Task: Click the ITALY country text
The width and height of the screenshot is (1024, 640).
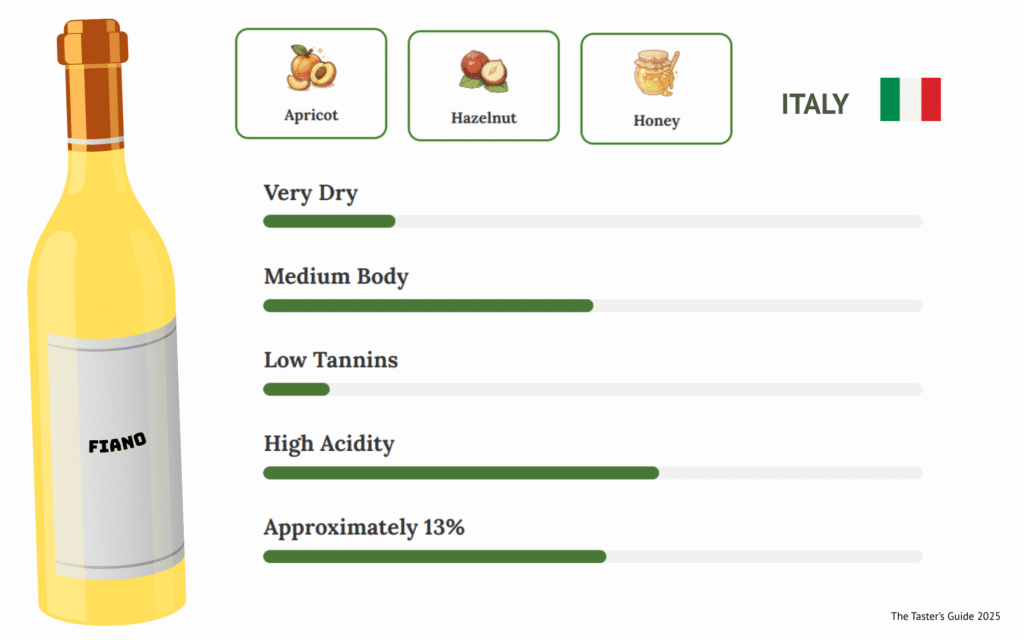Action: 815,104
